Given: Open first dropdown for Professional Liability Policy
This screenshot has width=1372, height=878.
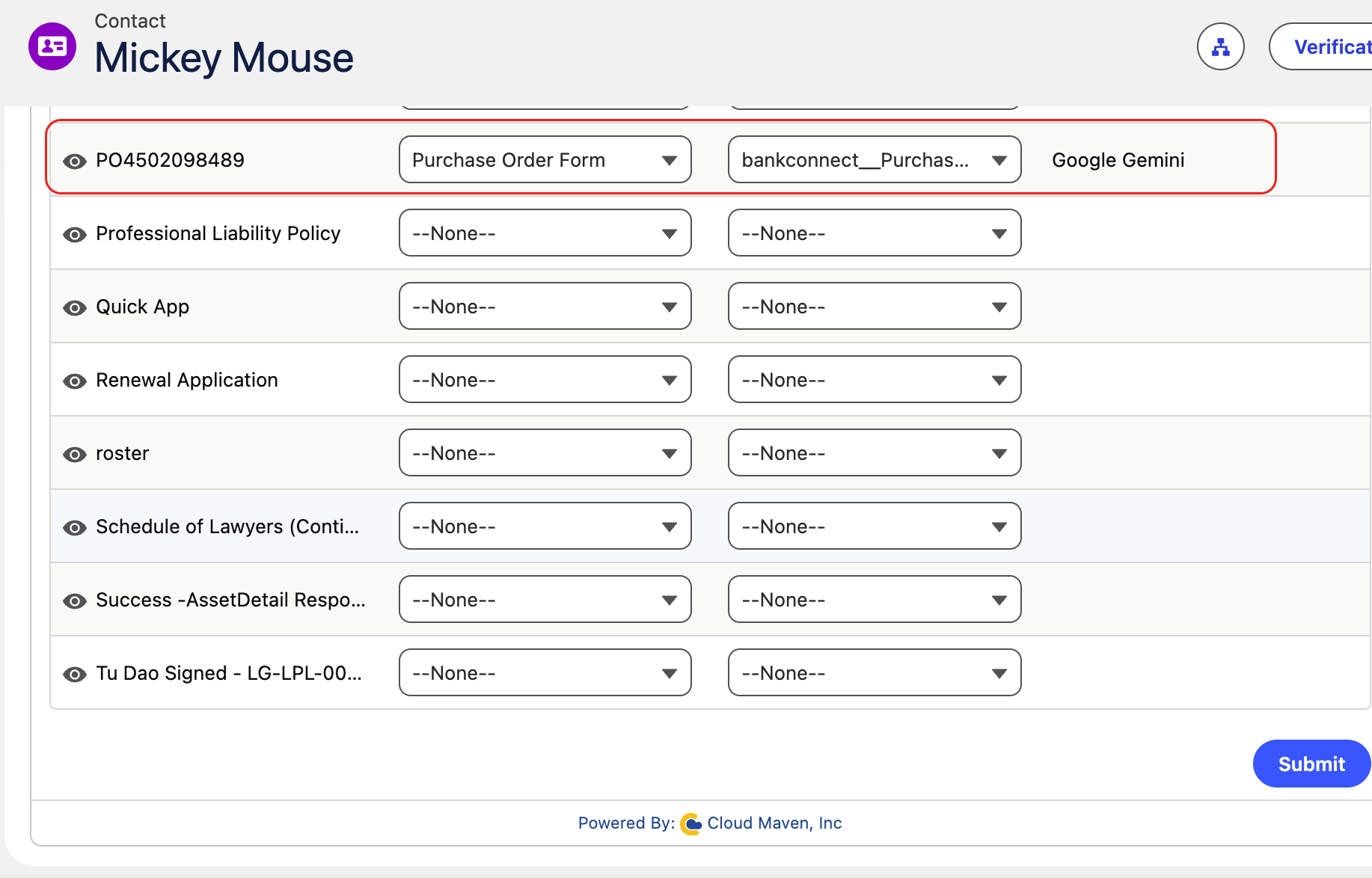Looking at the screenshot, I should coord(545,233).
